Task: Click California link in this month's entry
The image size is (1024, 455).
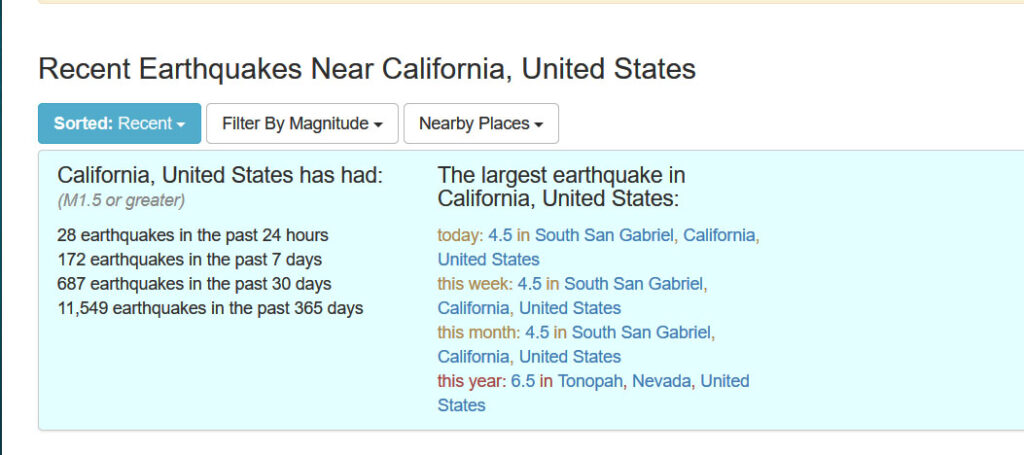Action: [x=473, y=357]
